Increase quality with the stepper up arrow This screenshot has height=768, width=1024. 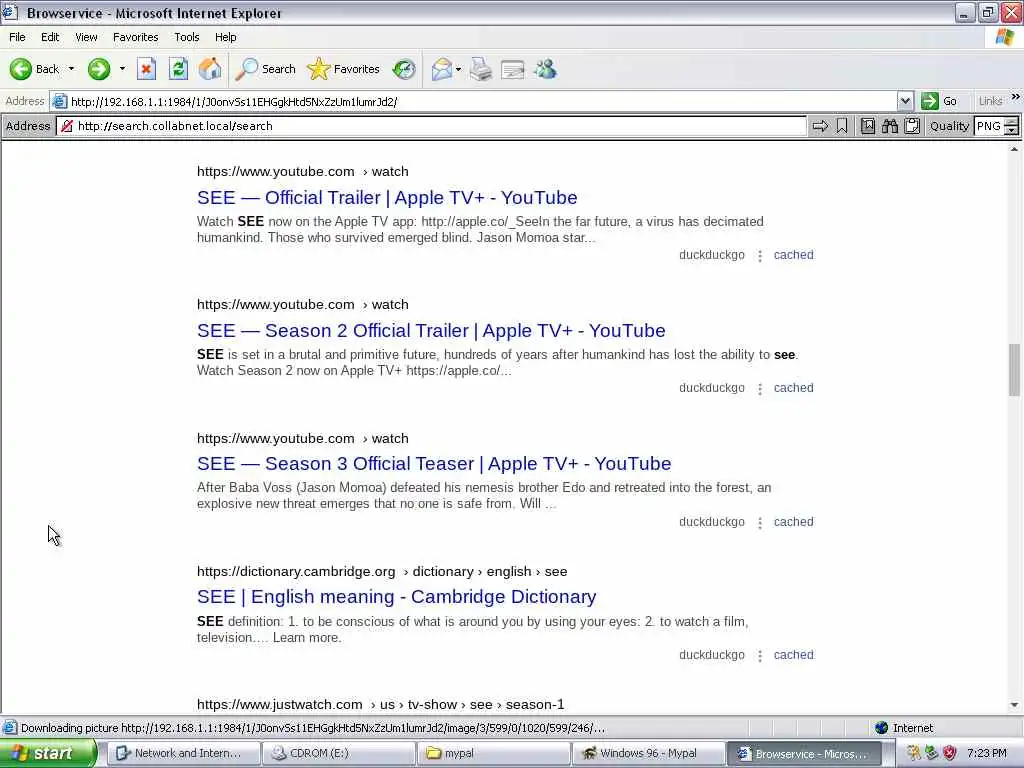[1012, 121]
